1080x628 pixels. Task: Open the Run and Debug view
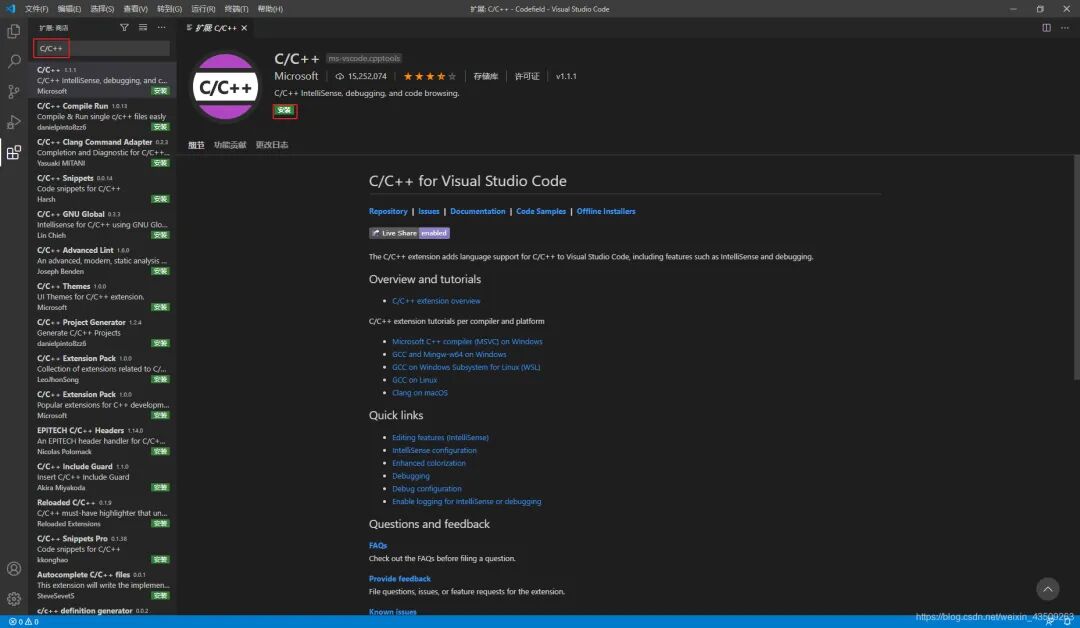point(14,122)
